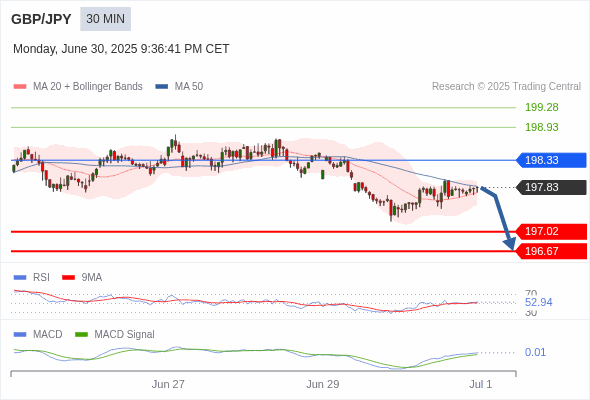The height and width of the screenshot is (400, 590).
Task: Click the green MACD Signal legend swatch
Action: [81, 335]
